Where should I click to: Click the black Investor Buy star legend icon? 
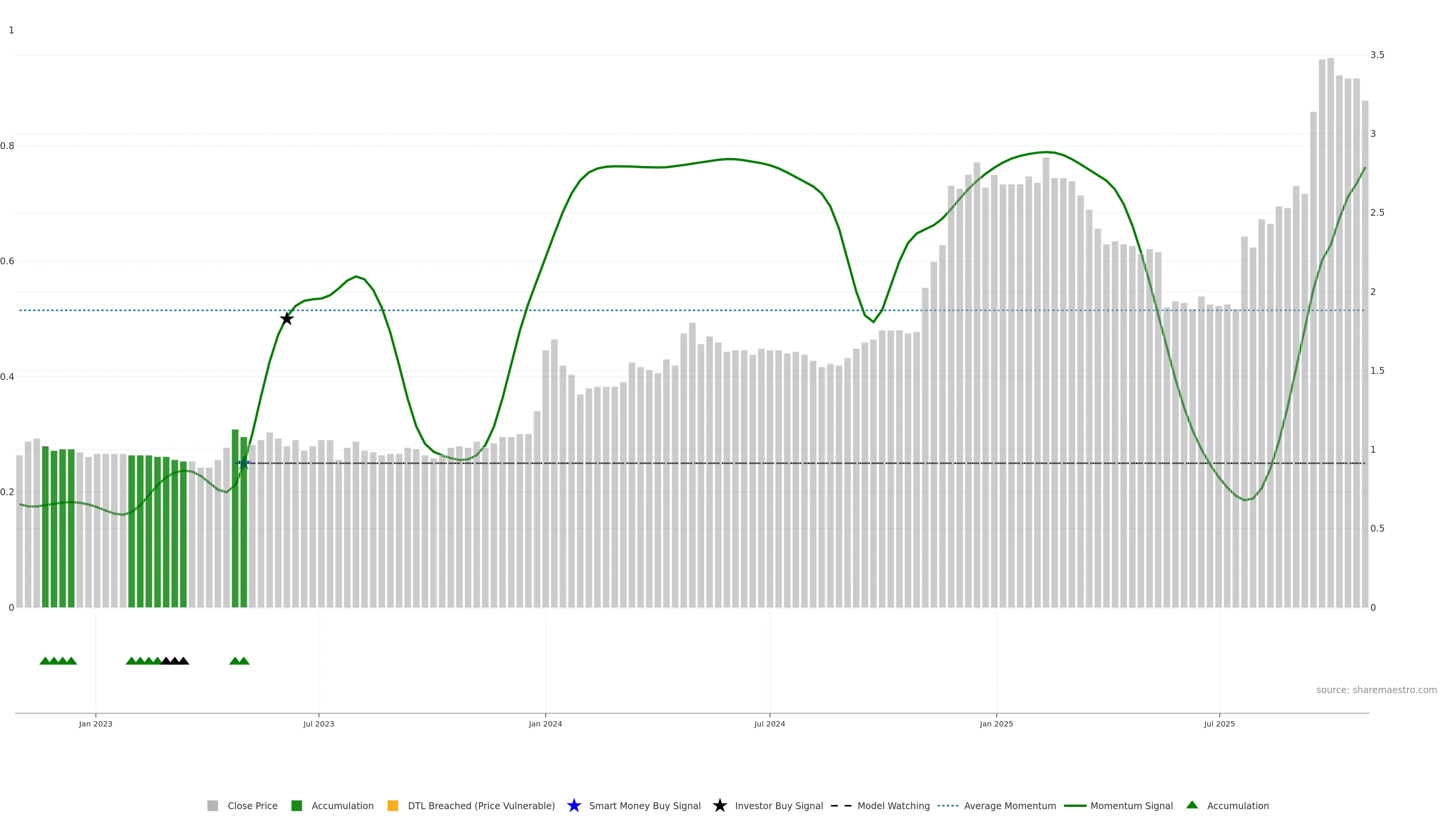720,805
